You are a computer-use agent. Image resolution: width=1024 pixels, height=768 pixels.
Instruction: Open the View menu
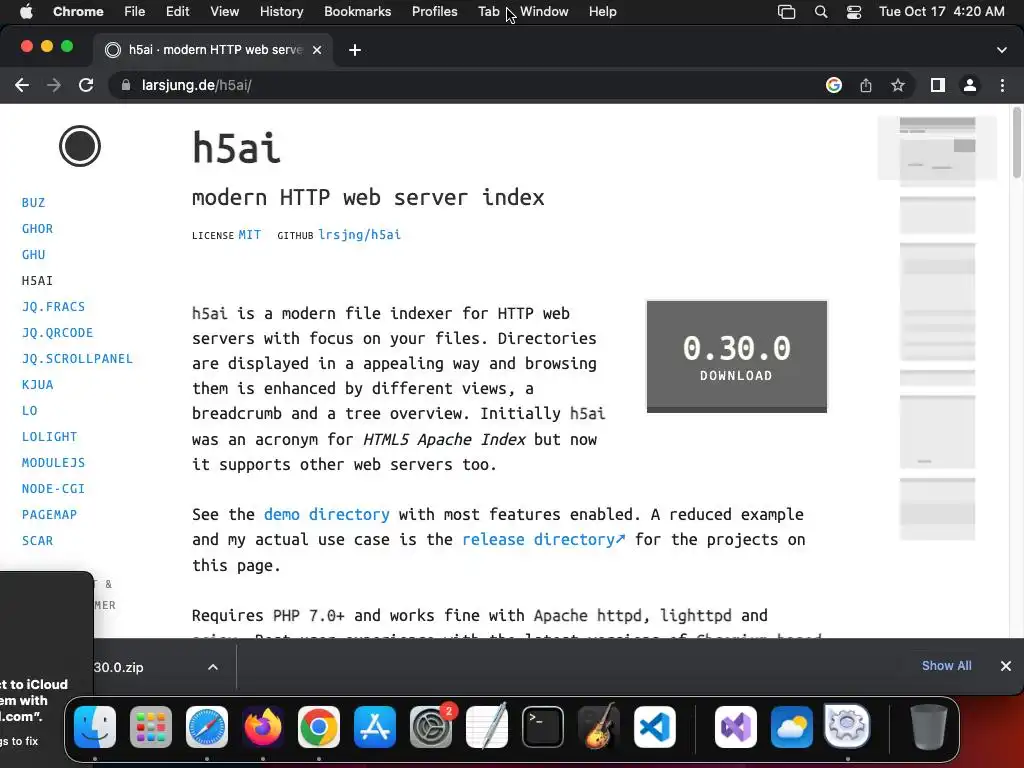point(225,12)
